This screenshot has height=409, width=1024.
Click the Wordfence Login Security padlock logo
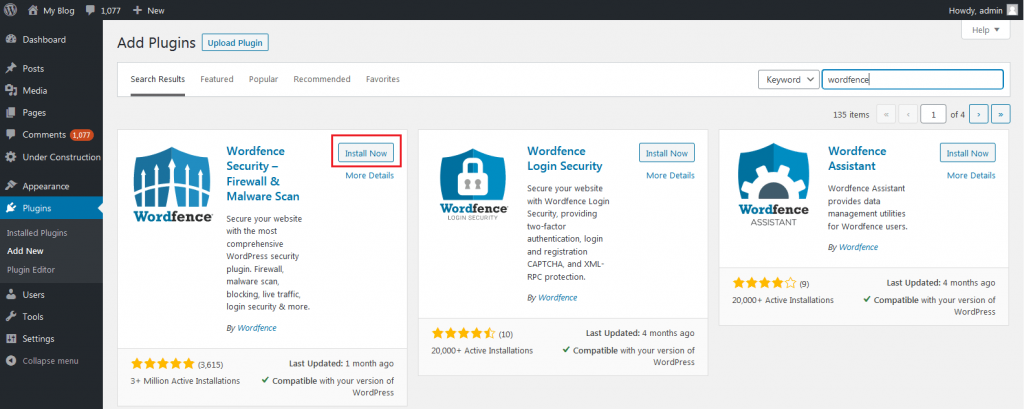tap(473, 184)
